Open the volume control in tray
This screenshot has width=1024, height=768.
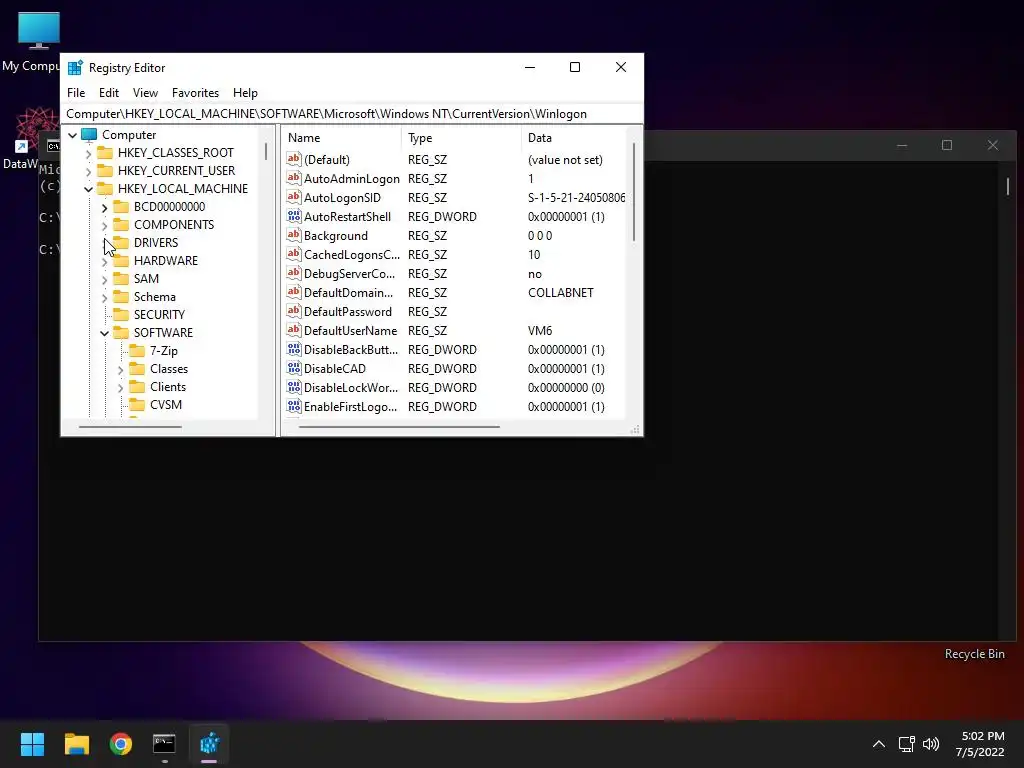coord(931,744)
